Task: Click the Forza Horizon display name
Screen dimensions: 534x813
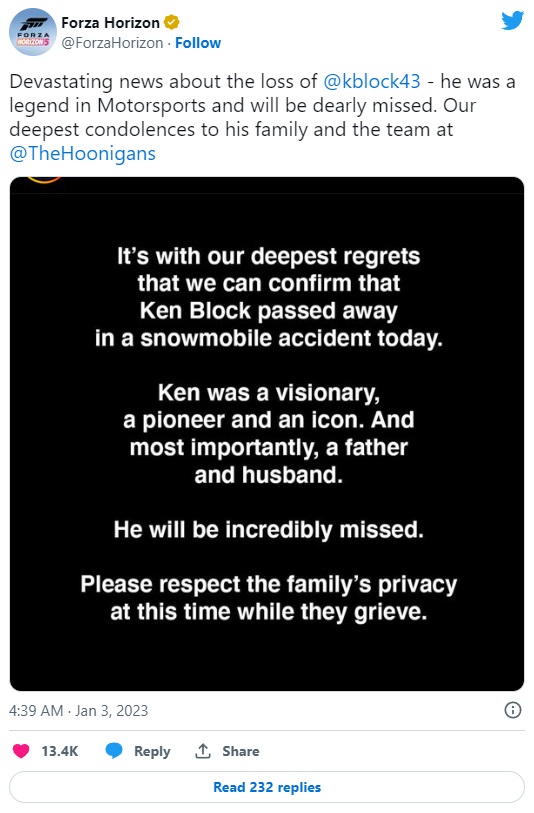Action: (110, 22)
